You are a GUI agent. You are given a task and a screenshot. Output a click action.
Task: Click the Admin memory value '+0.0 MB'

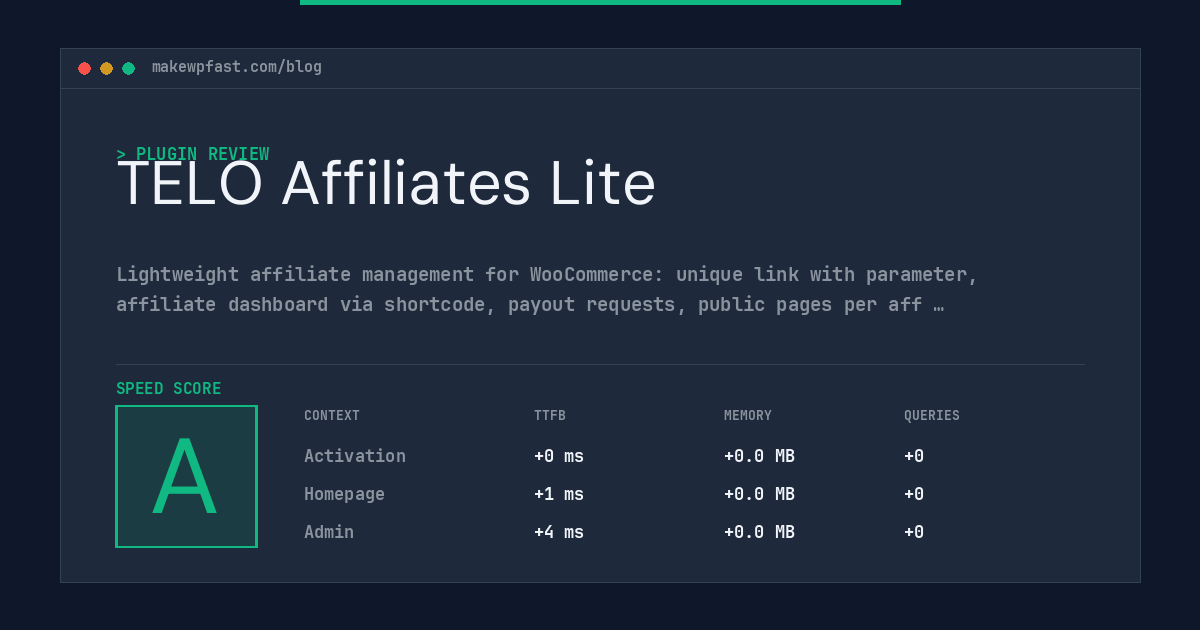click(759, 532)
